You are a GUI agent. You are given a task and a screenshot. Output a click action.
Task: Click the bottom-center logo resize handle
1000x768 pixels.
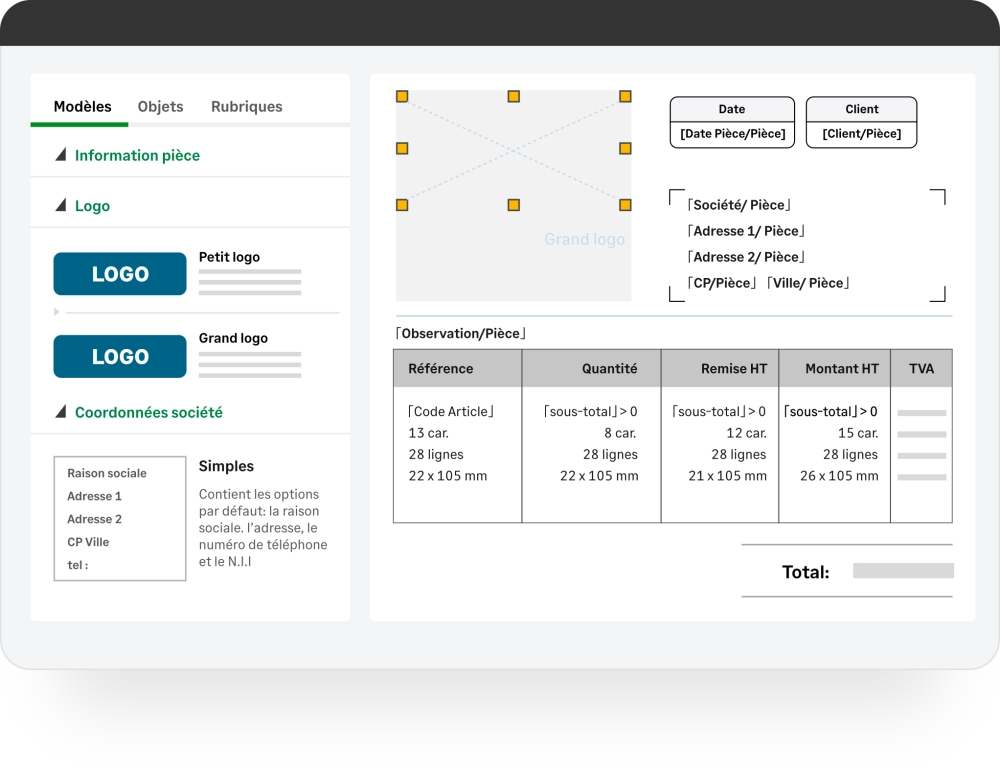[513, 205]
